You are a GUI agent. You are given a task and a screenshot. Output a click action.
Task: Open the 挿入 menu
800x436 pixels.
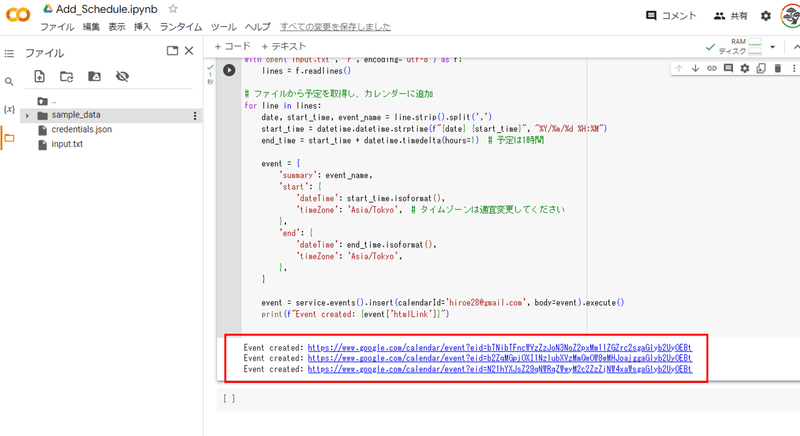[x=142, y=27]
